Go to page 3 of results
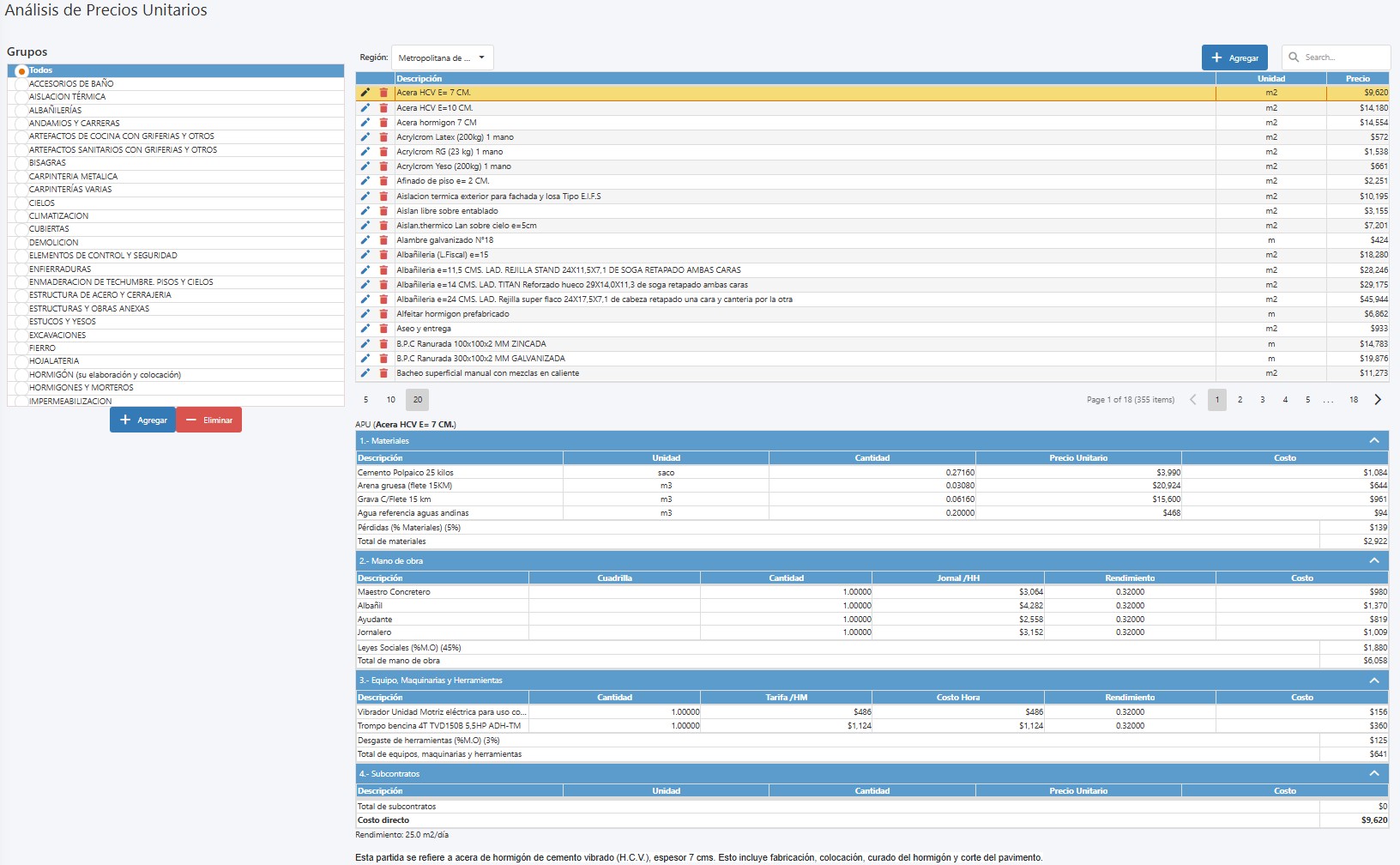 click(1262, 400)
